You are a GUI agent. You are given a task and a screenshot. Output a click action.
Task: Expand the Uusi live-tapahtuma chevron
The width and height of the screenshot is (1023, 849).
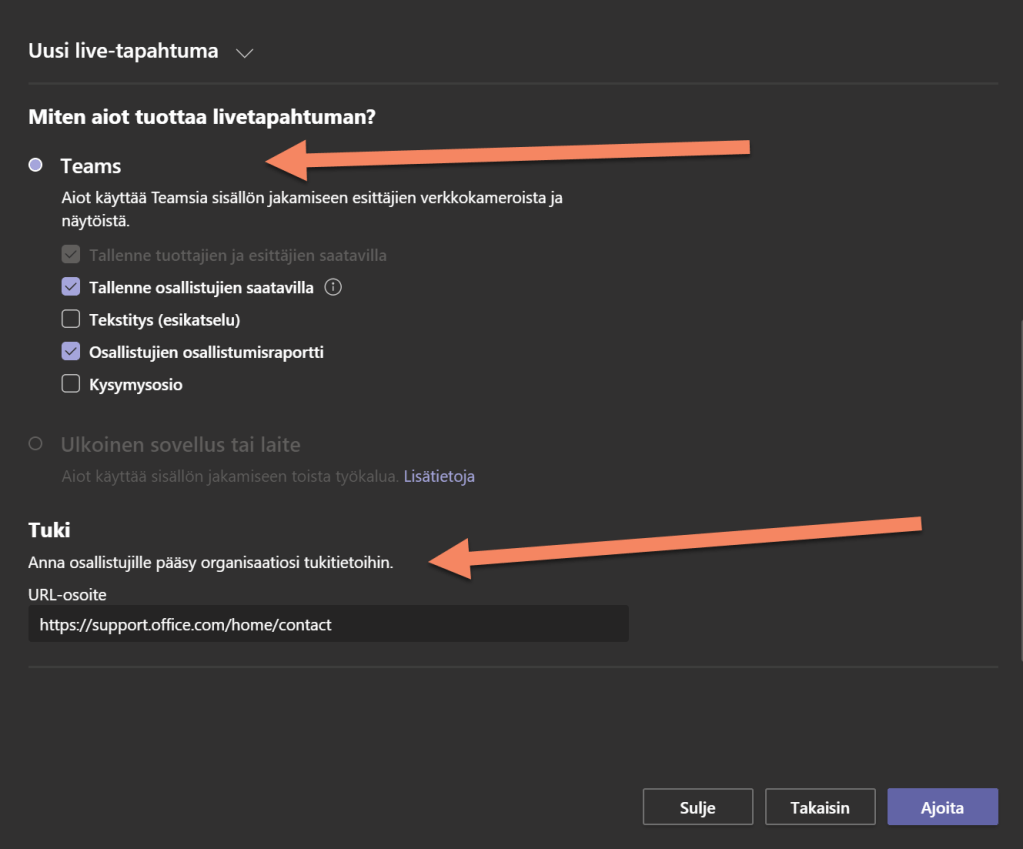pyautogui.click(x=244, y=53)
